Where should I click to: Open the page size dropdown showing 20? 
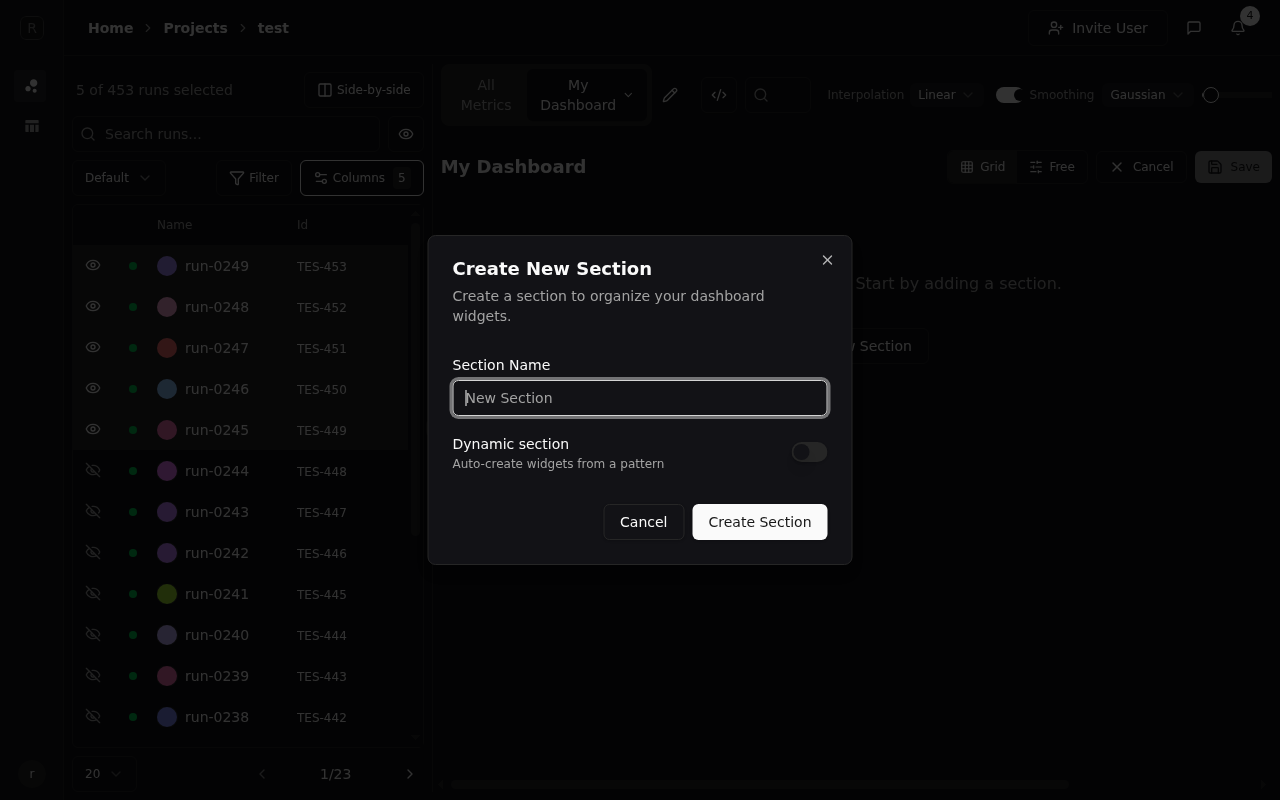coord(101,773)
